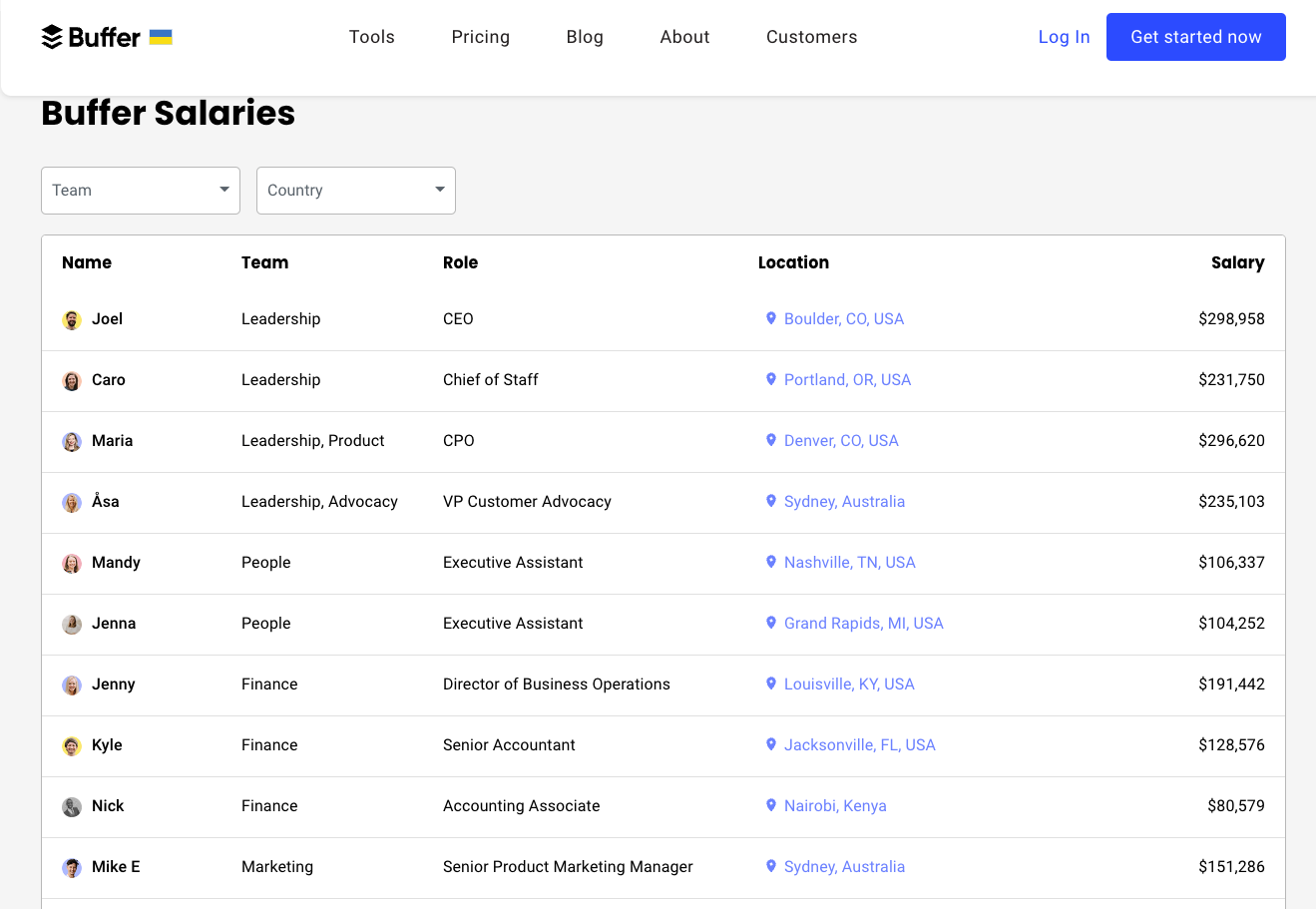The image size is (1316, 909).
Task: Open the Tools menu
Action: (x=372, y=37)
